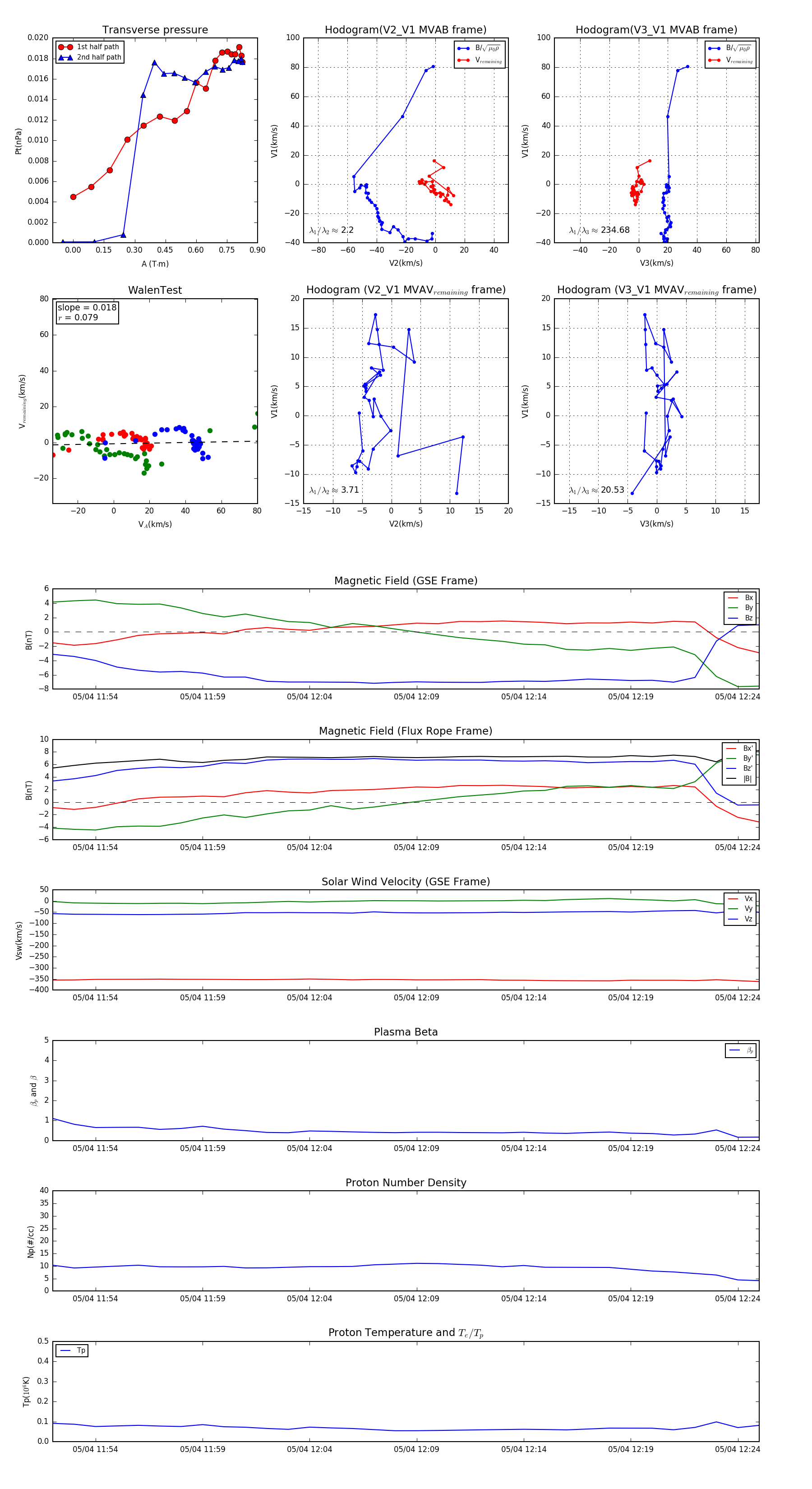Click 'Bx'' legend entry in Flux Rope plot
The image size is (812, 1489).
739,749
